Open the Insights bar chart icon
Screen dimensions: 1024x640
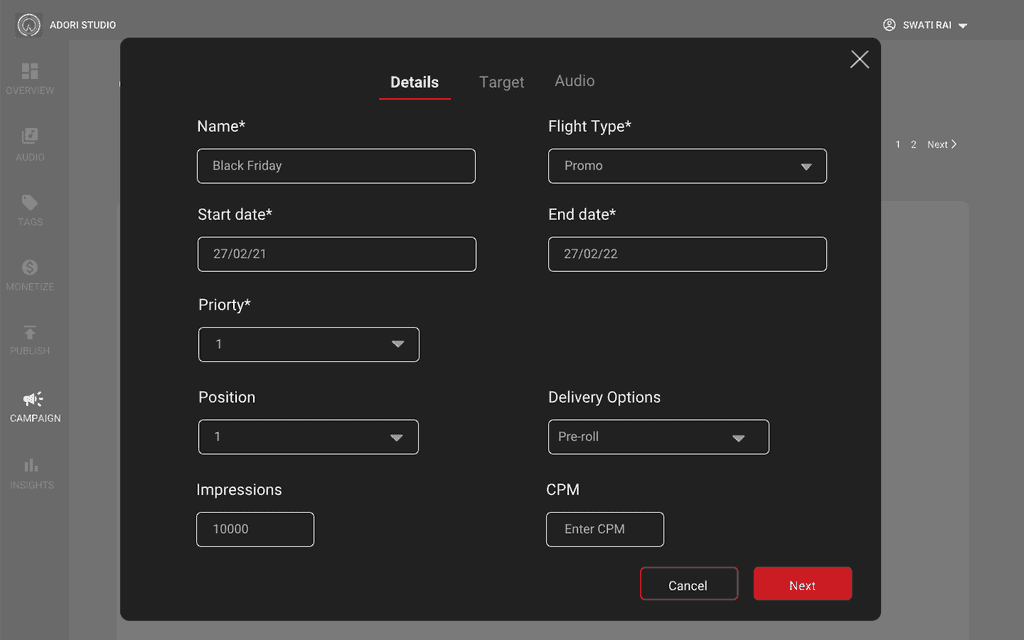coord(31,465)
